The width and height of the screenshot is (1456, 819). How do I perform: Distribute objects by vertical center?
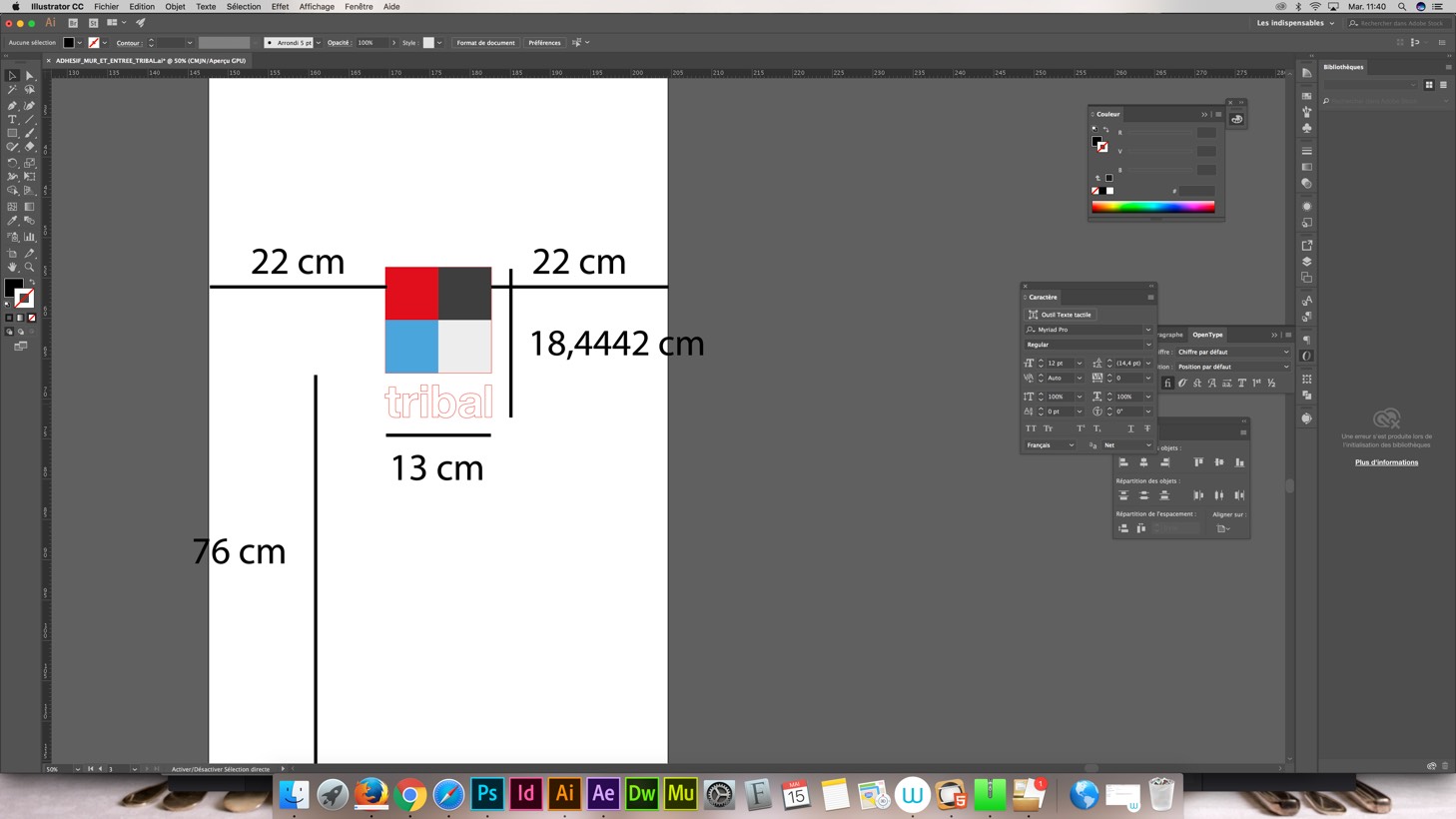pyautogui.click(x=1143, y=495)
